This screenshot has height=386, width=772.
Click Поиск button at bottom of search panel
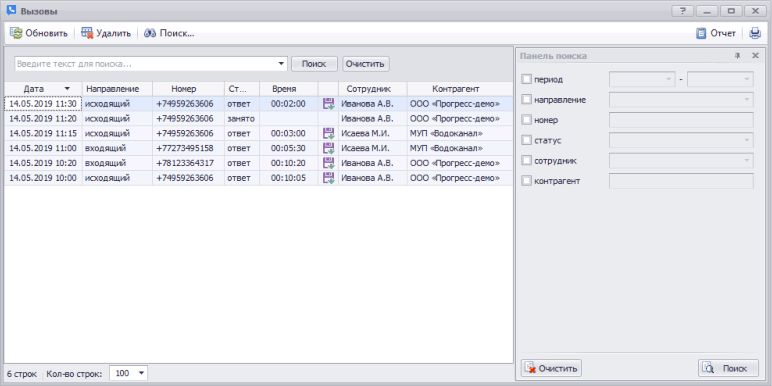(x=728, y=368)
